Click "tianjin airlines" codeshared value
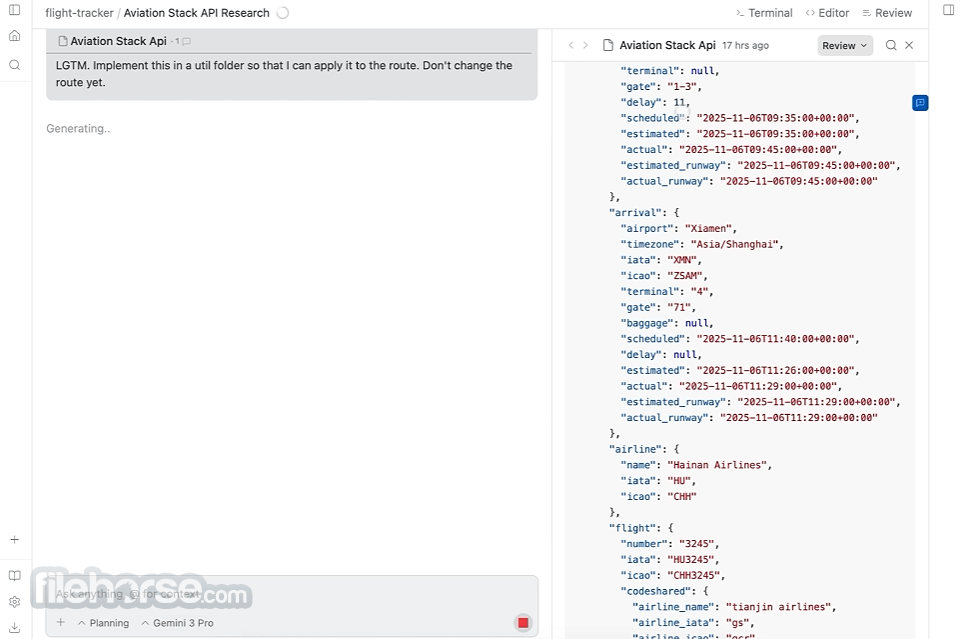Screen dimensions: 963x639 780,607
